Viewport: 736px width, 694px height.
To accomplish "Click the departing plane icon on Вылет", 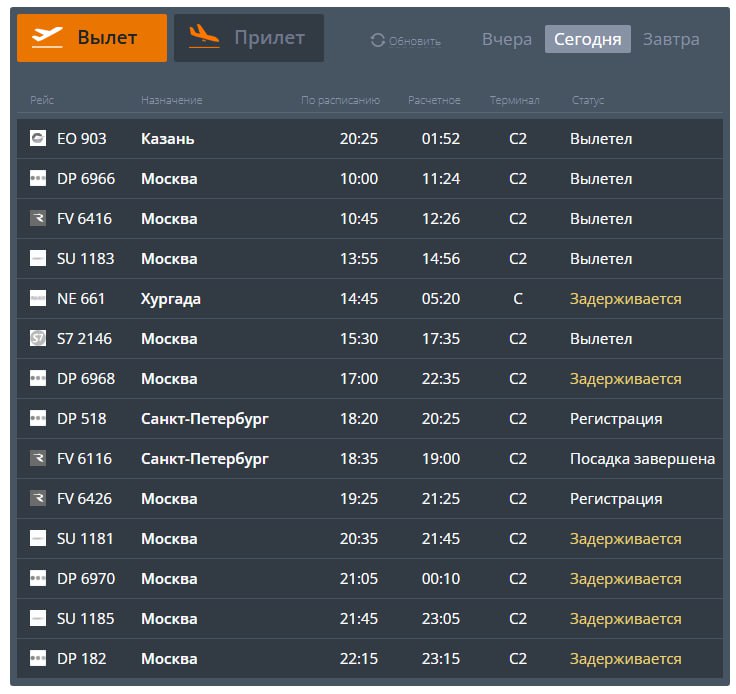I will [47, 37].
